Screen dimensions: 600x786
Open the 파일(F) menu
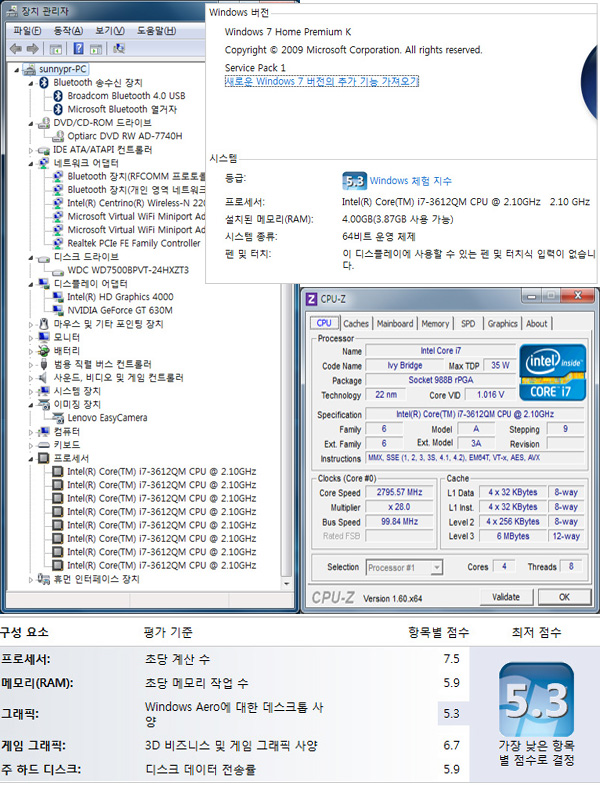(x=27, y=30)
